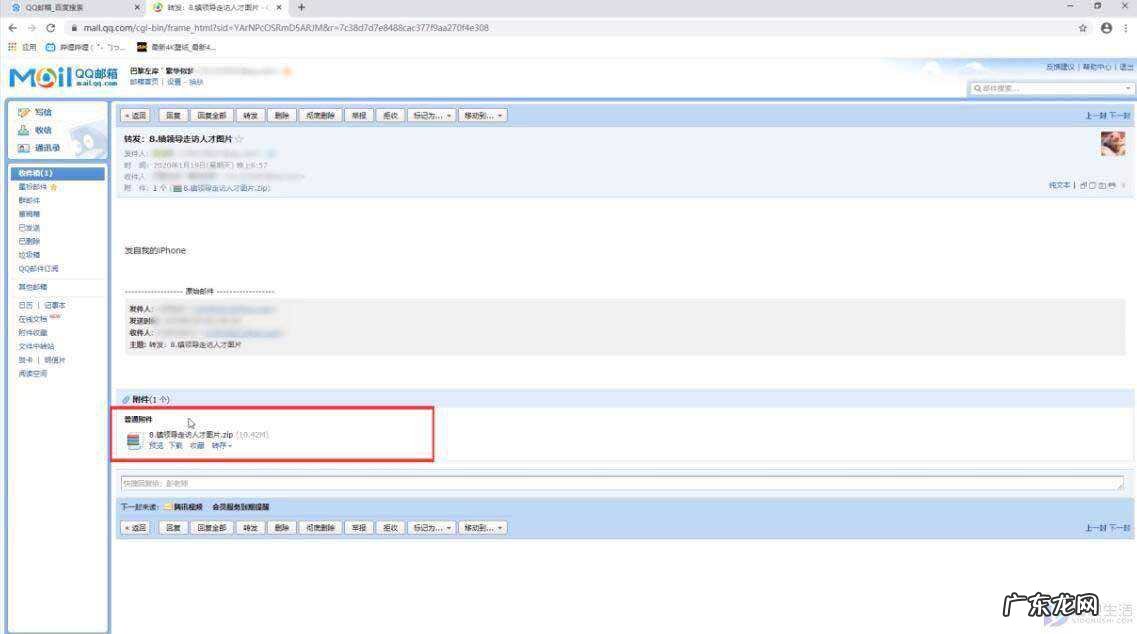Click the top 删除 delete button
The height and width of the screenshot is (634, 1137).
[282, 115]
